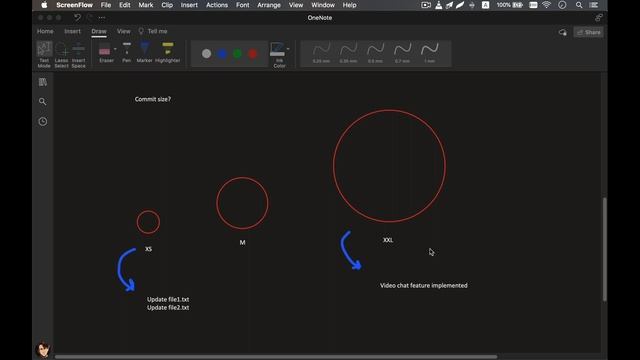Click the ScreenFlow camera menu bar icon
Screen dimensions: 640x360
point(426,5)
